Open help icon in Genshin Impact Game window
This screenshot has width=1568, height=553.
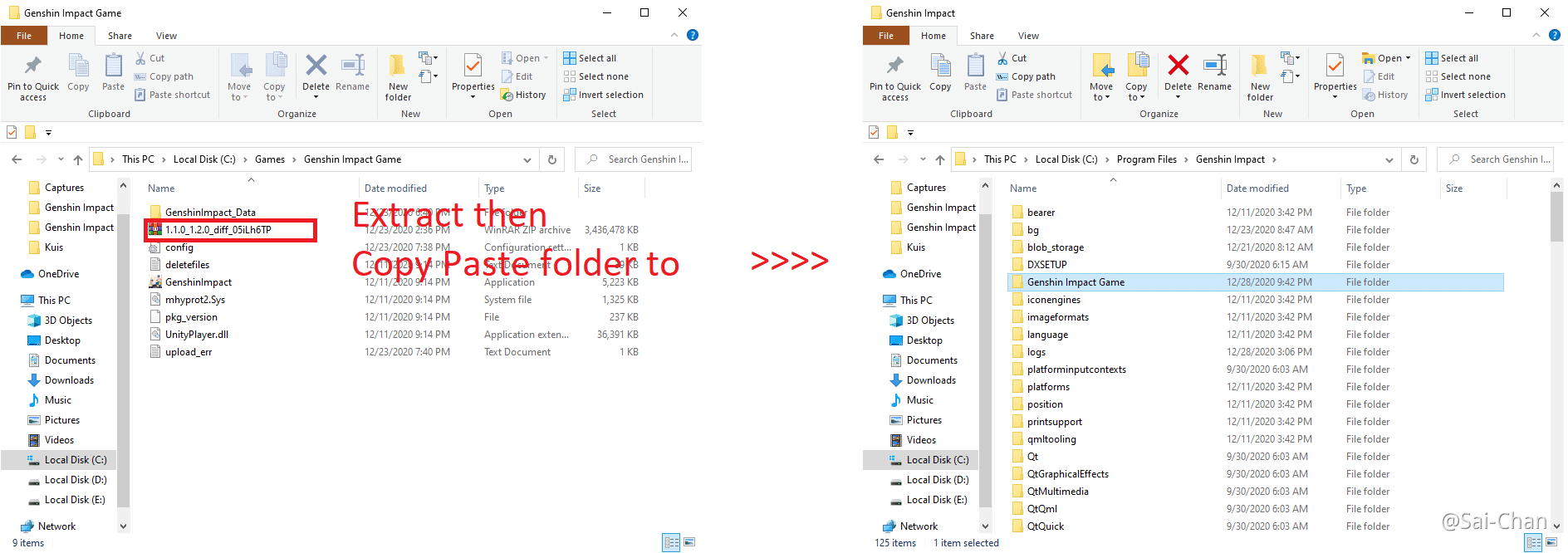pyautogui.click(x=693, y=35)
